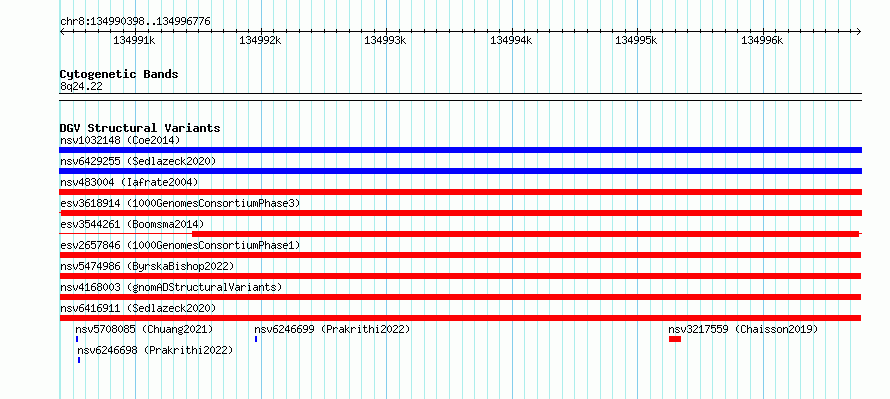Click the red nsv483004 variant bar
This screenshot has height=399, width=890.
(460, 192)
